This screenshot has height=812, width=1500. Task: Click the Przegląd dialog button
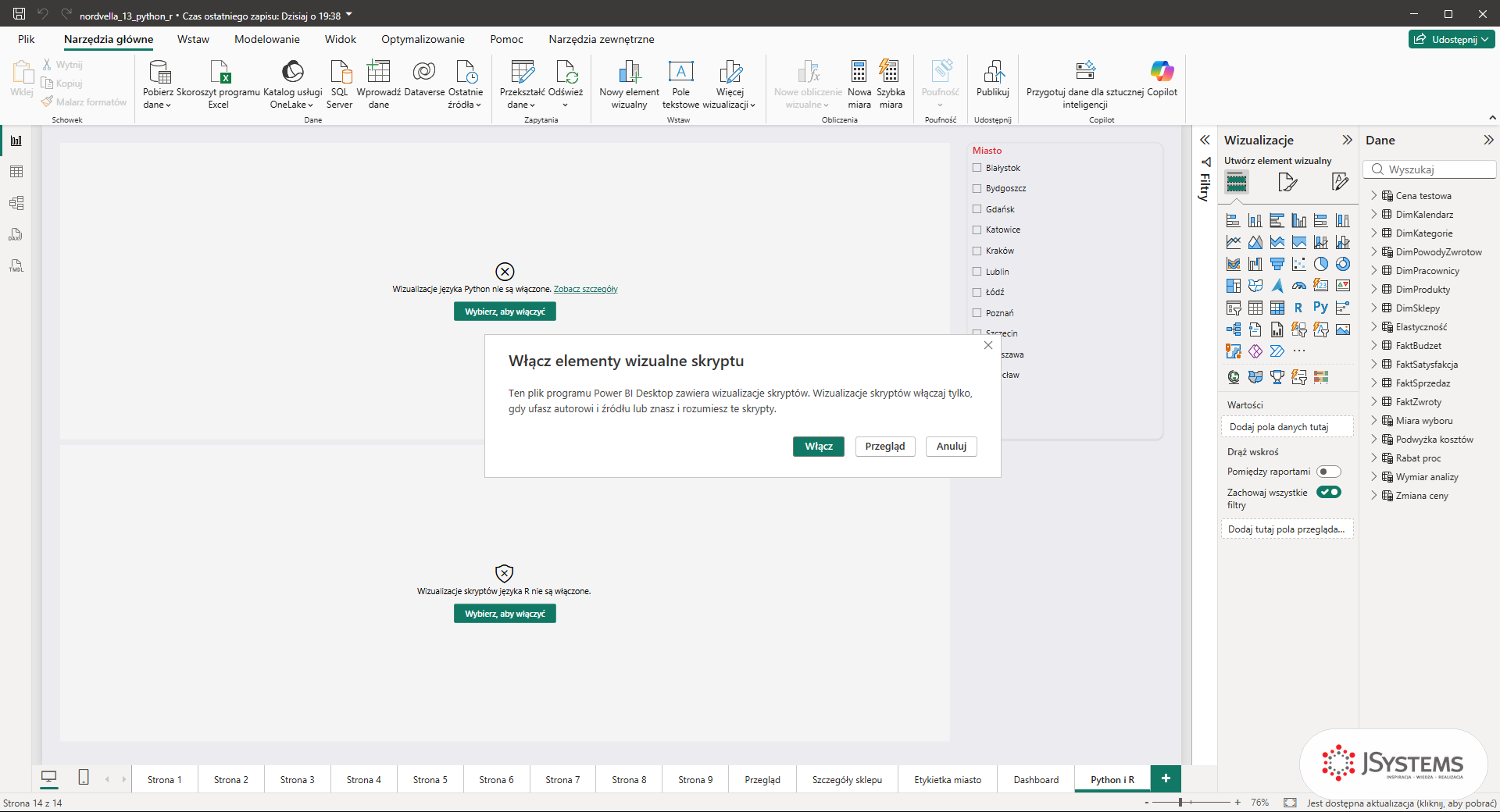[885, 447]
